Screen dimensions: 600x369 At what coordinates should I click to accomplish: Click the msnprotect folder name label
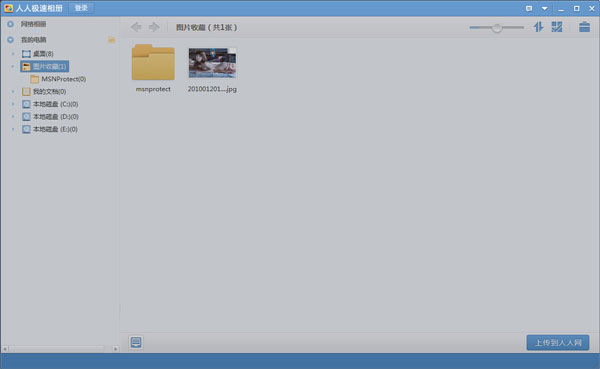(x=153, y=89)
